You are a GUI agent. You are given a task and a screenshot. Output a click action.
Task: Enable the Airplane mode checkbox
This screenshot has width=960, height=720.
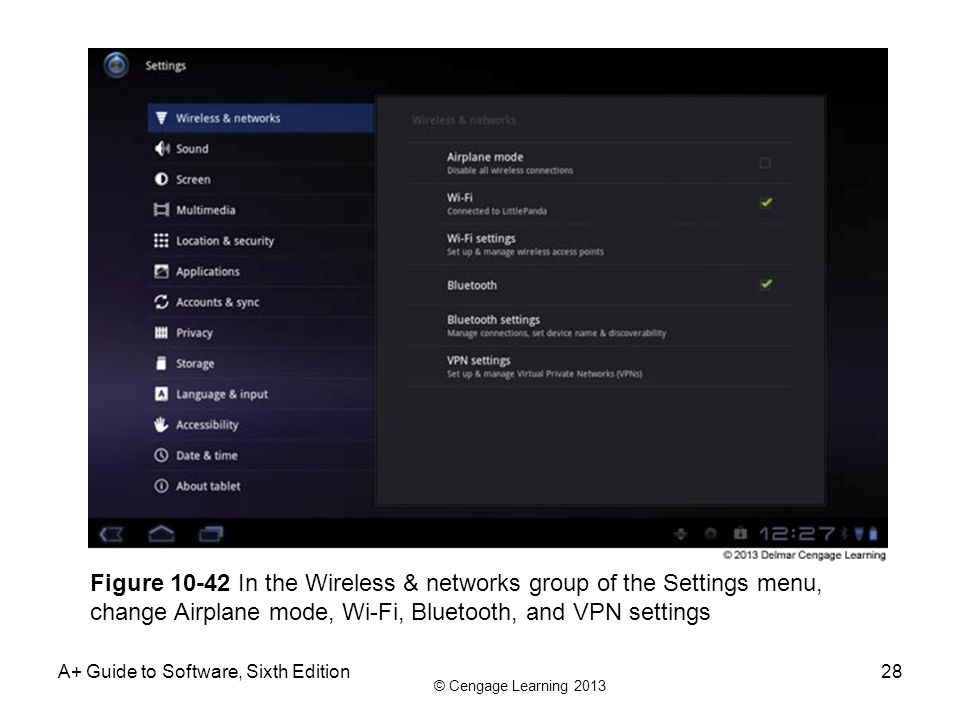click(765, 163)
